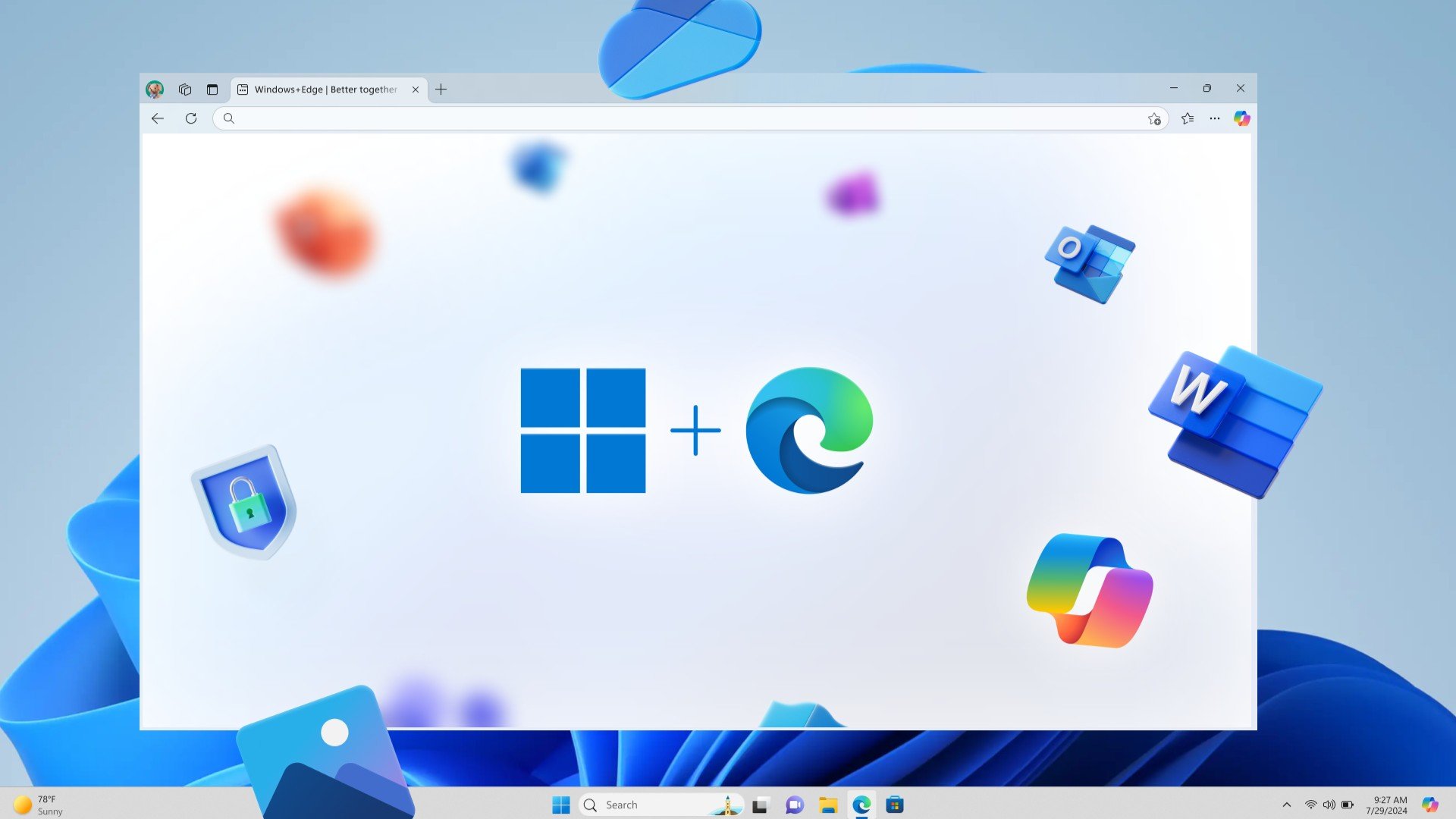Screen dimensions: 1456x819
Task: Click the Microsoft Copilot colorful icon
Action: pyautogui.click(x=1088, y=590)
